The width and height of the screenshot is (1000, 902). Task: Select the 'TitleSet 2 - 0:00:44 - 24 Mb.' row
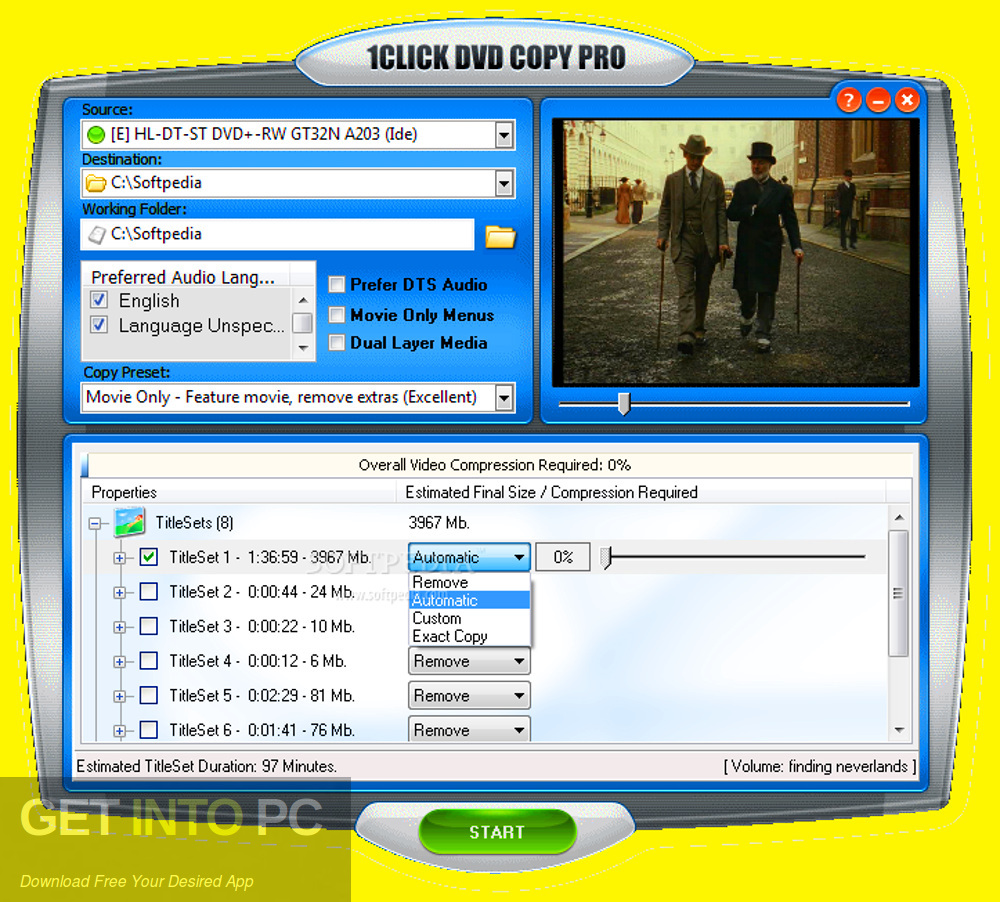pyautogui.click(x=261, y=592)
